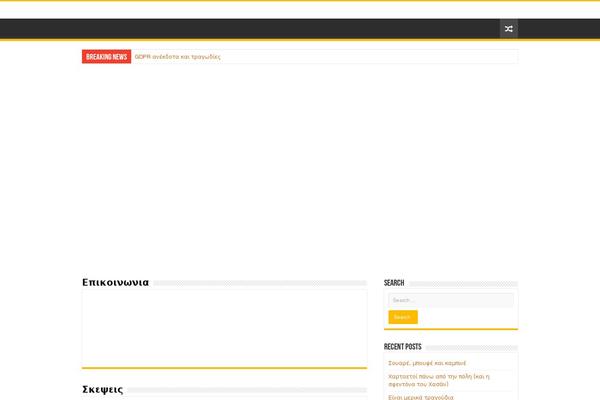Click the Recent Posts widget title

[x=403, y=347]
